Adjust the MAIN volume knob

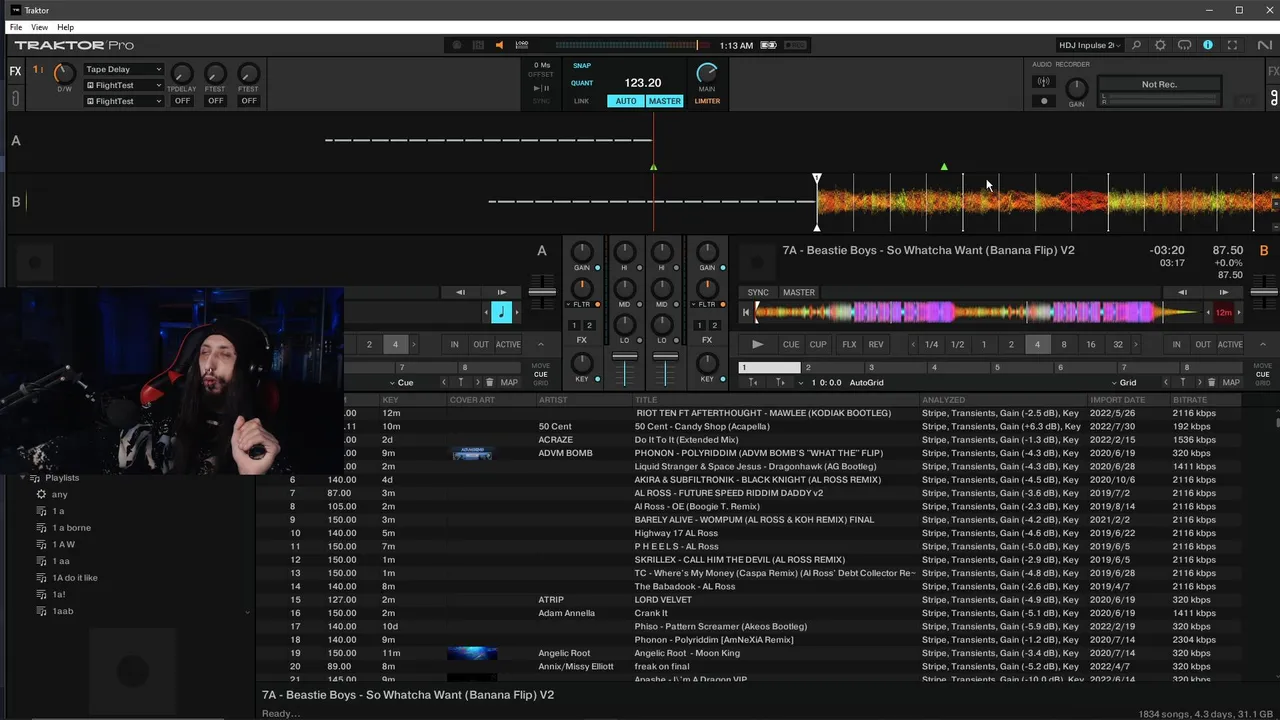[x=707, y=73]
